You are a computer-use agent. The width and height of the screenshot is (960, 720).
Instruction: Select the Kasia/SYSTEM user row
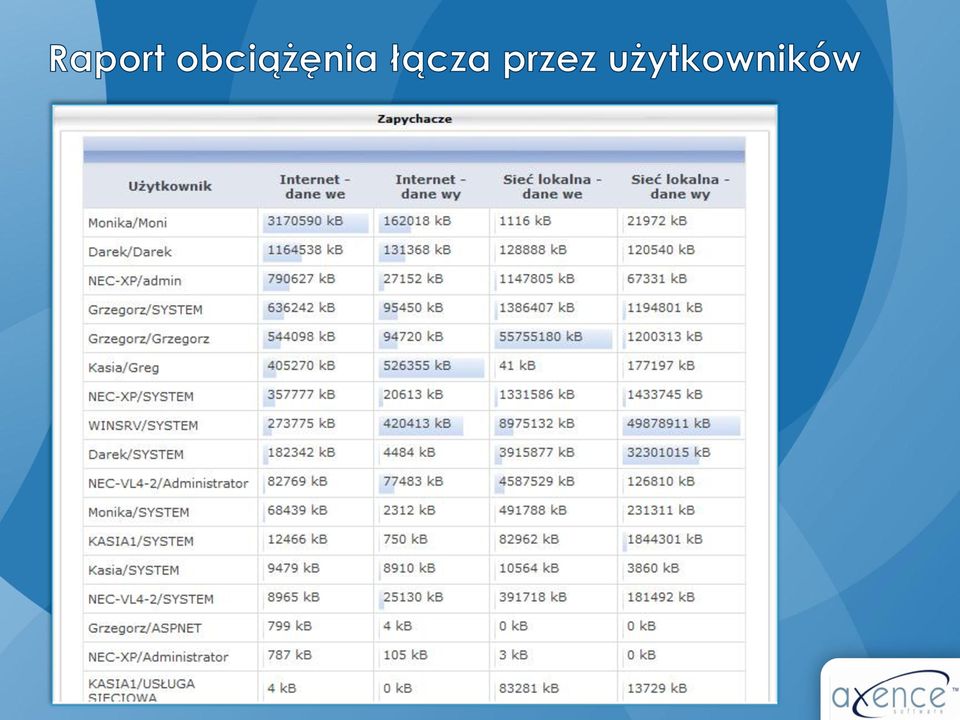point(414,570)
